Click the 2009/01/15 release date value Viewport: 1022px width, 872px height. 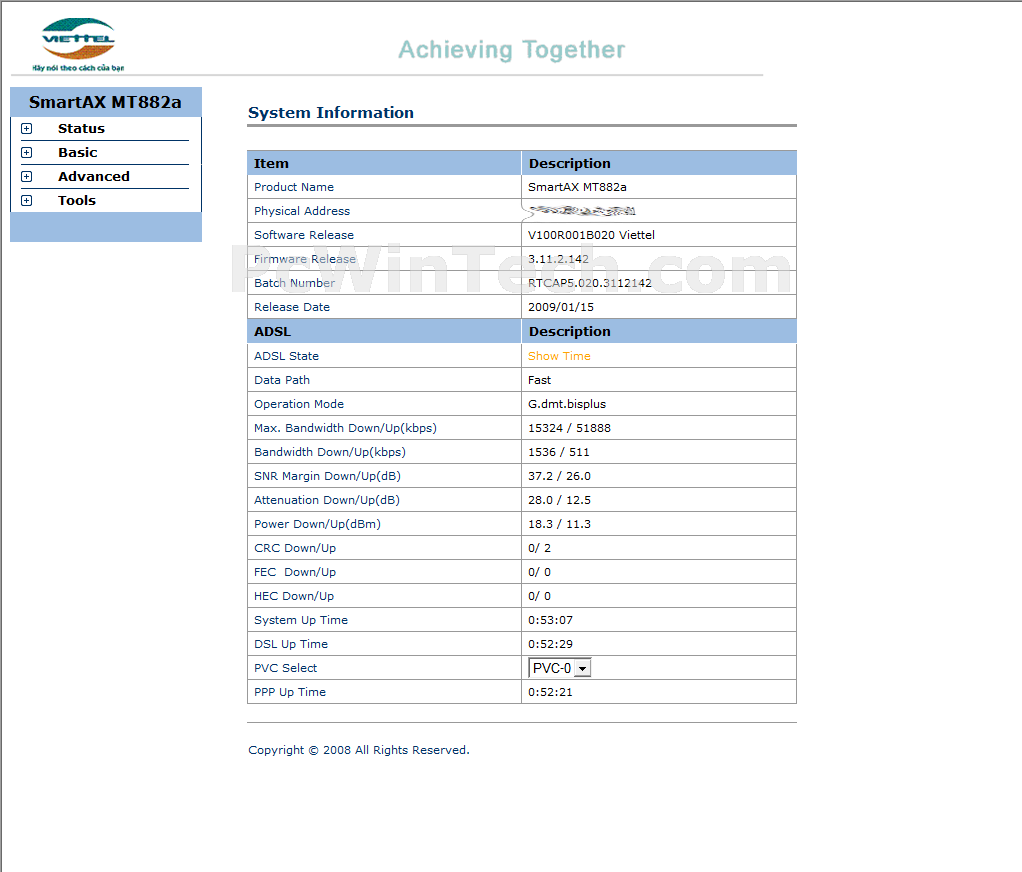[x=561, y=307]
